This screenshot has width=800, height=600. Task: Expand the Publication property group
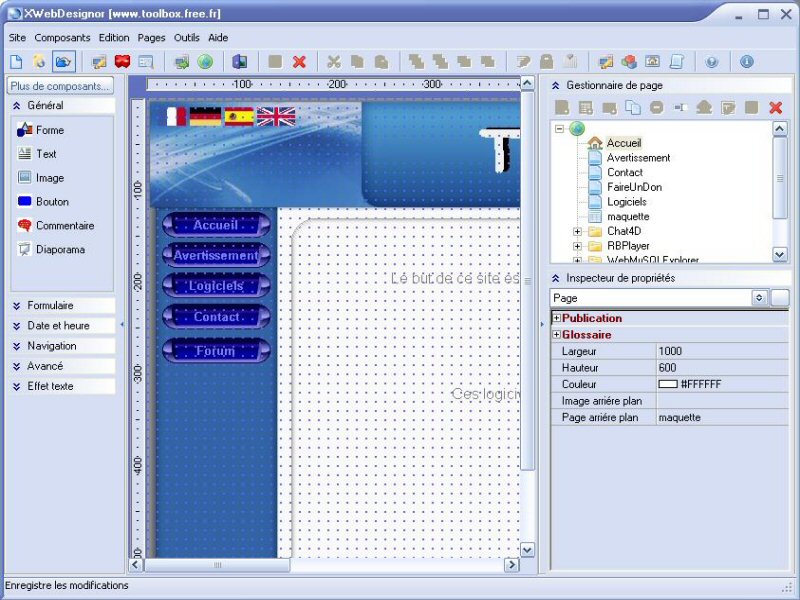pyautogui.click(x=557, y=318)
